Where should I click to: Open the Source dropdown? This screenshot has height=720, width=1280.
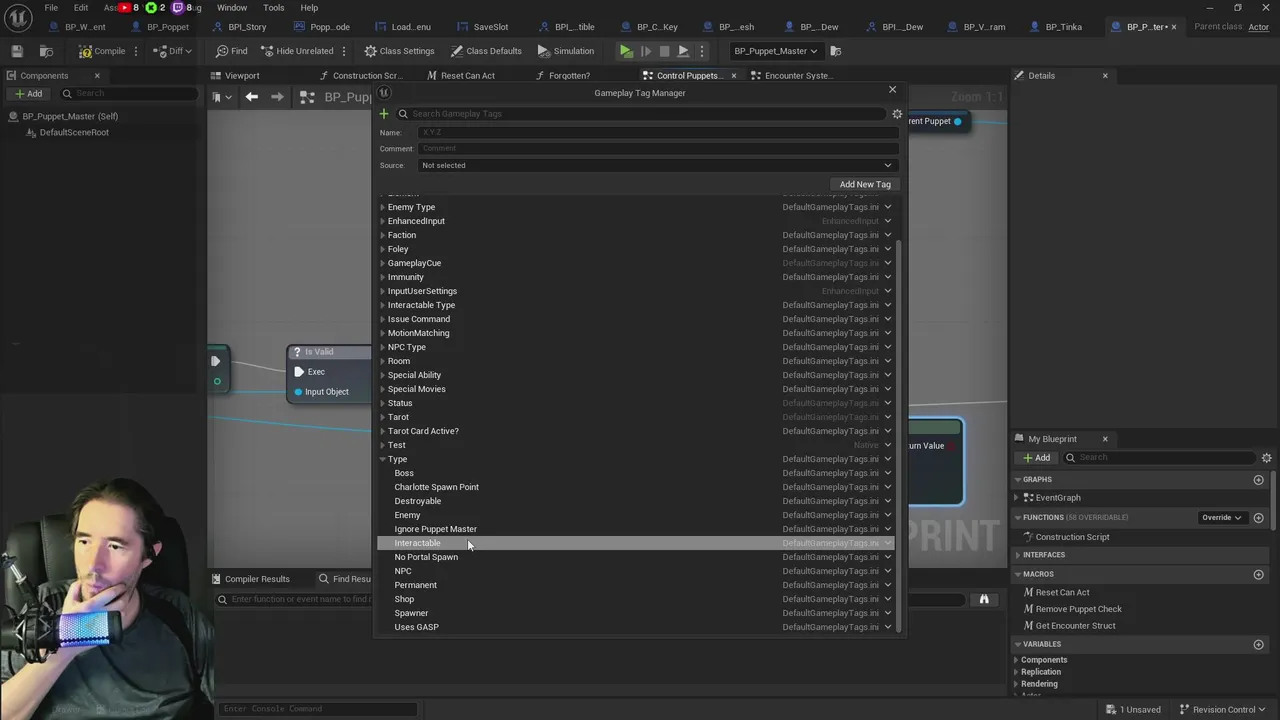657,166
